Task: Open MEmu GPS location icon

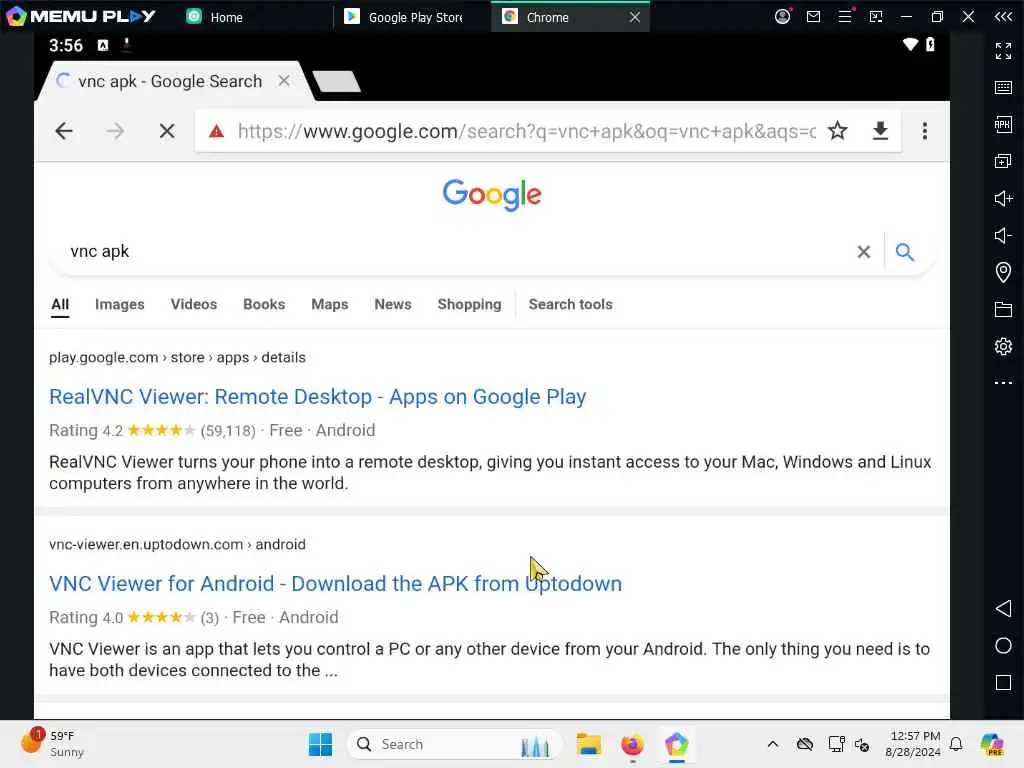Action: (x=1003, y=272)
